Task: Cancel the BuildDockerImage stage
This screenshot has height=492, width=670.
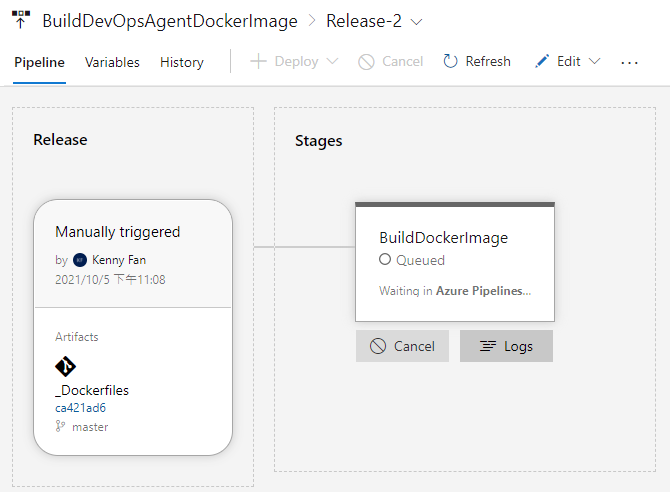Action: coord(402,346)
